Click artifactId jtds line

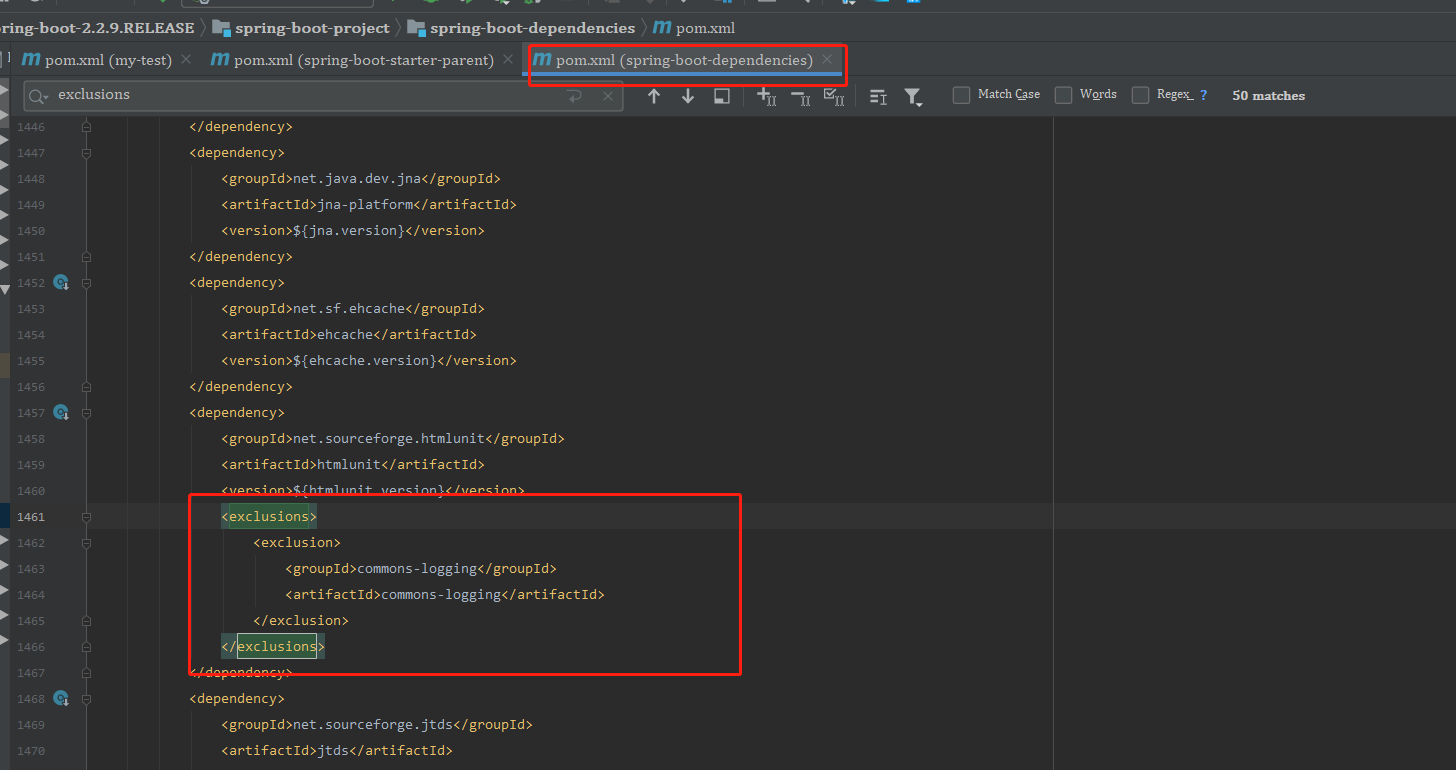(337, 751)
